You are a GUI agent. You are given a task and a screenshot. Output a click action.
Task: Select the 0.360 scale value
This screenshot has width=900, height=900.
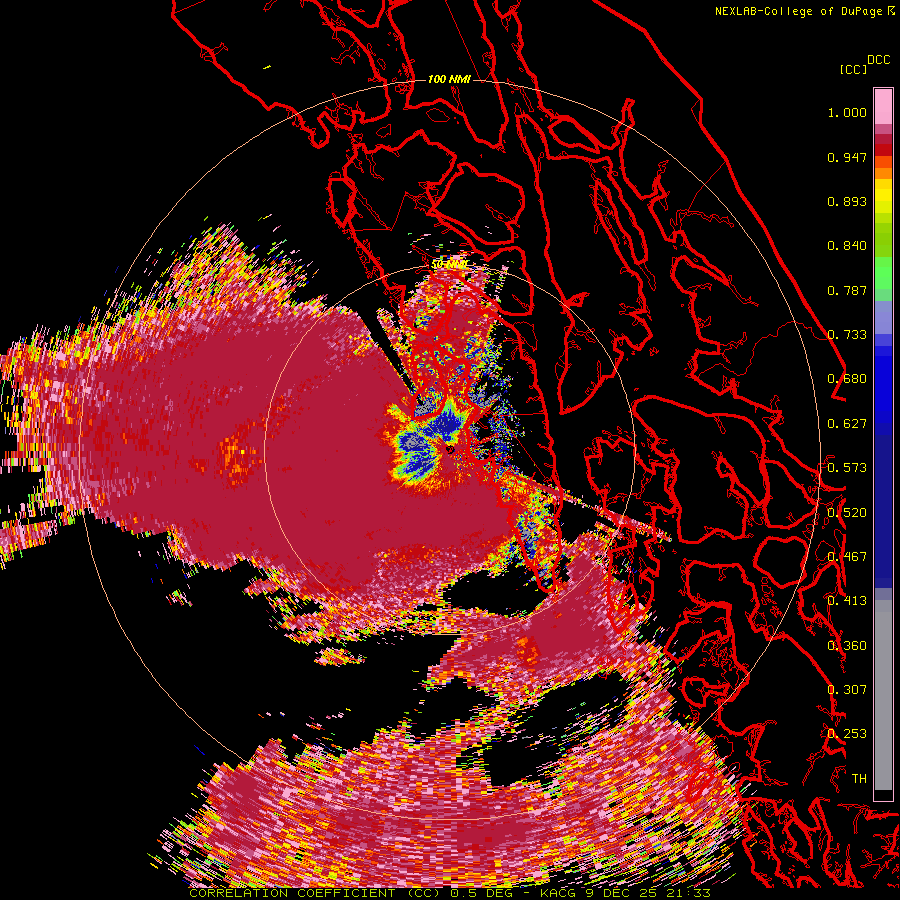click(847, 646)
